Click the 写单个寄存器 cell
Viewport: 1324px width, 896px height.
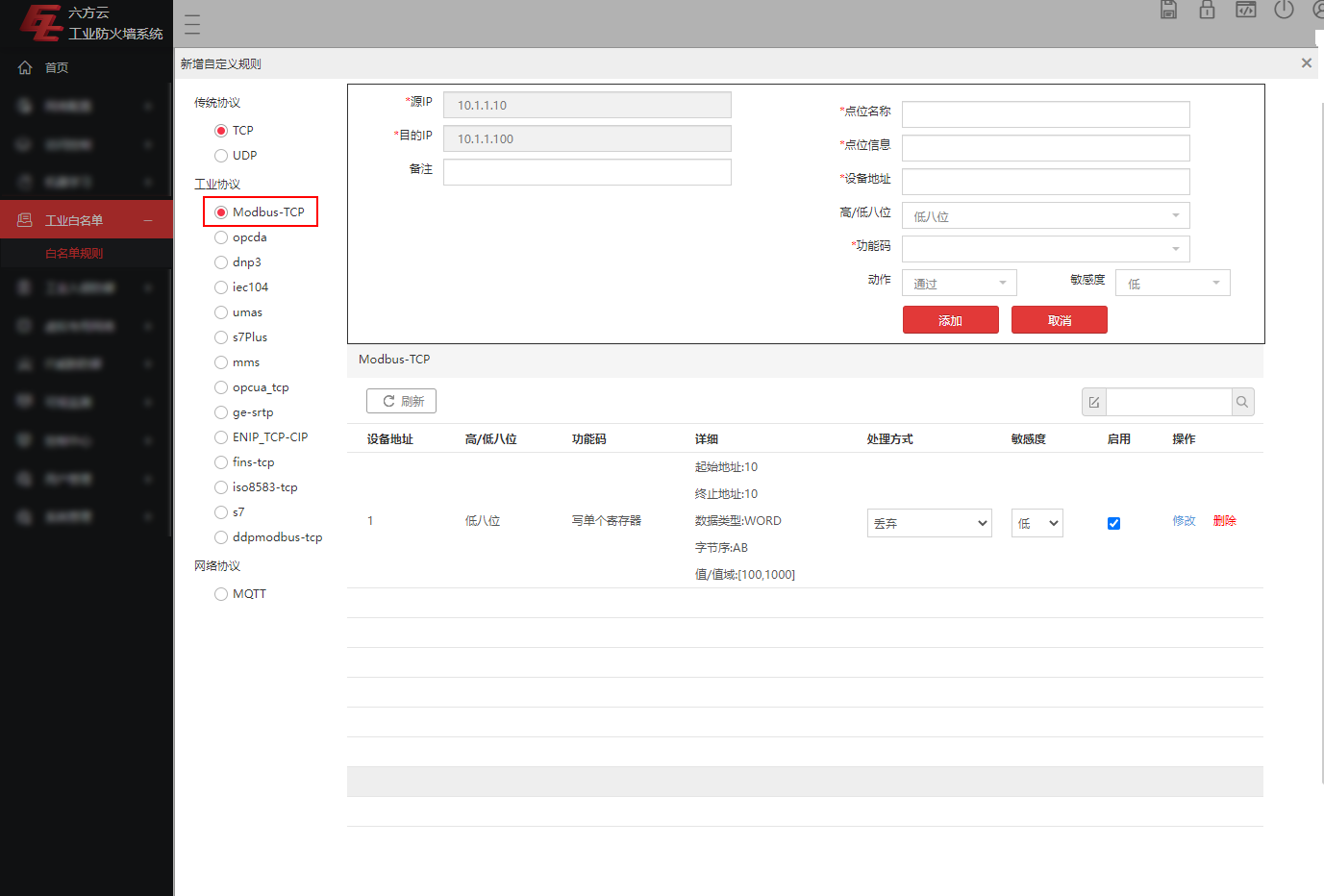pos(607,521)
